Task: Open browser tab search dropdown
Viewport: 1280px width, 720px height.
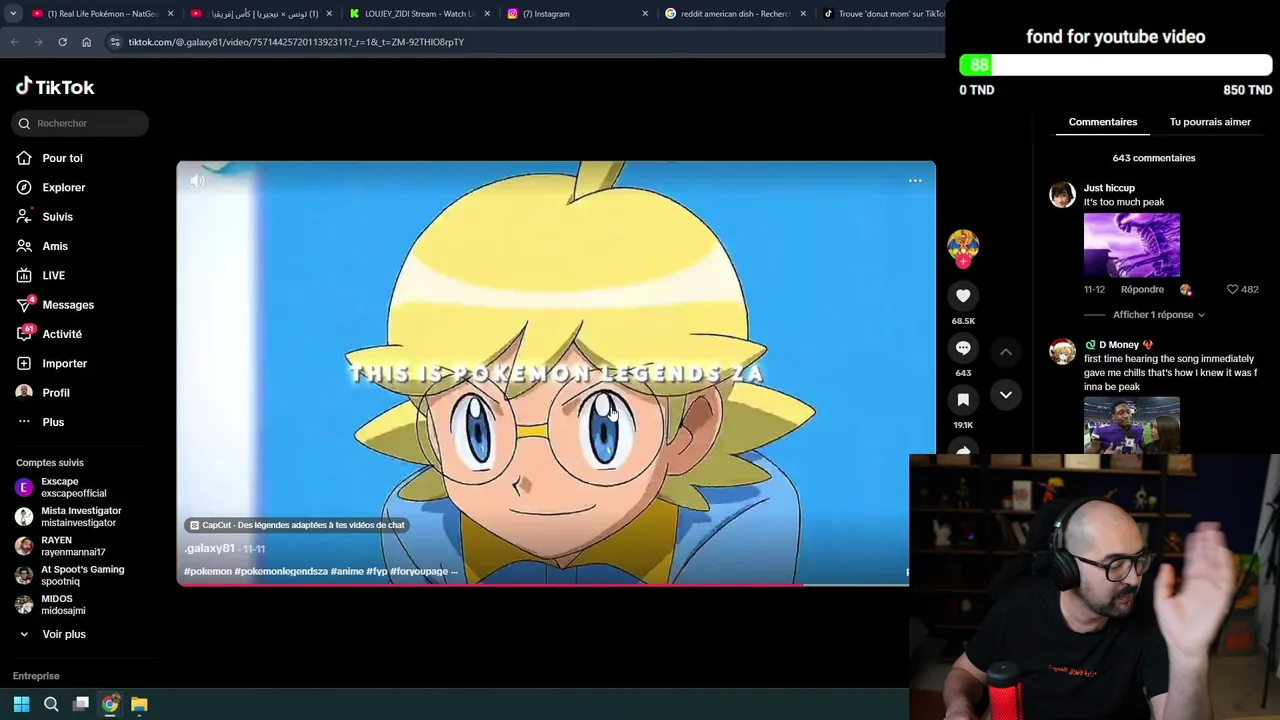Action: coord(12,14)
